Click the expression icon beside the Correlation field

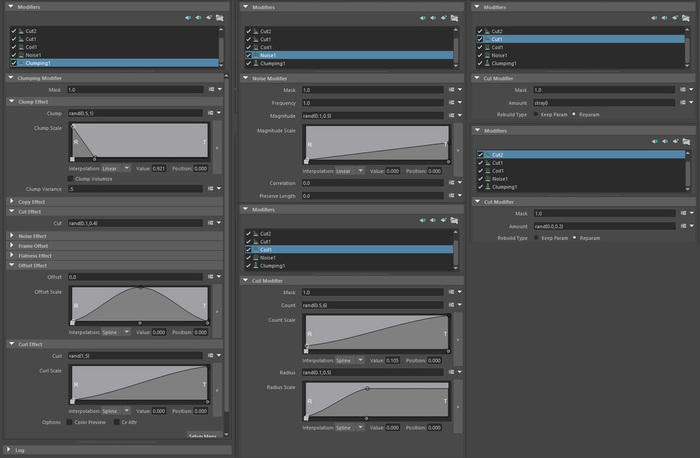click(452, 183)
